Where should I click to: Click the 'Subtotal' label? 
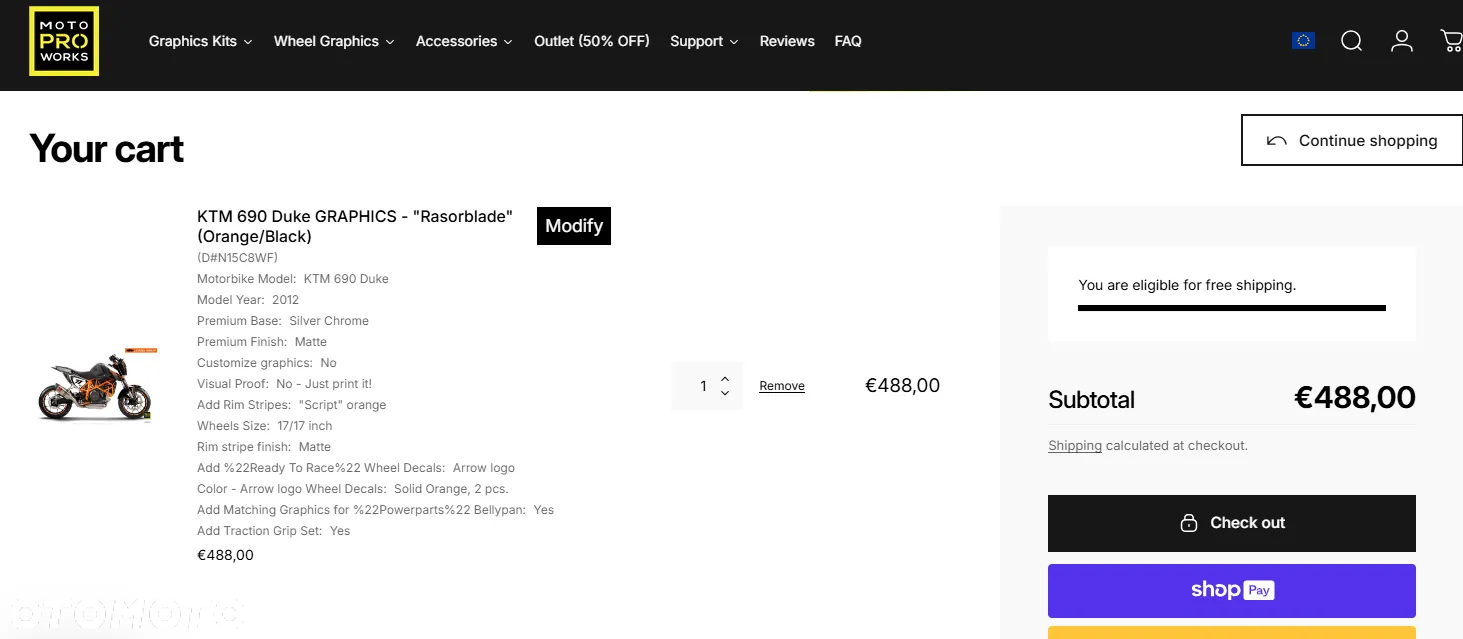[x=1091, y=400]
